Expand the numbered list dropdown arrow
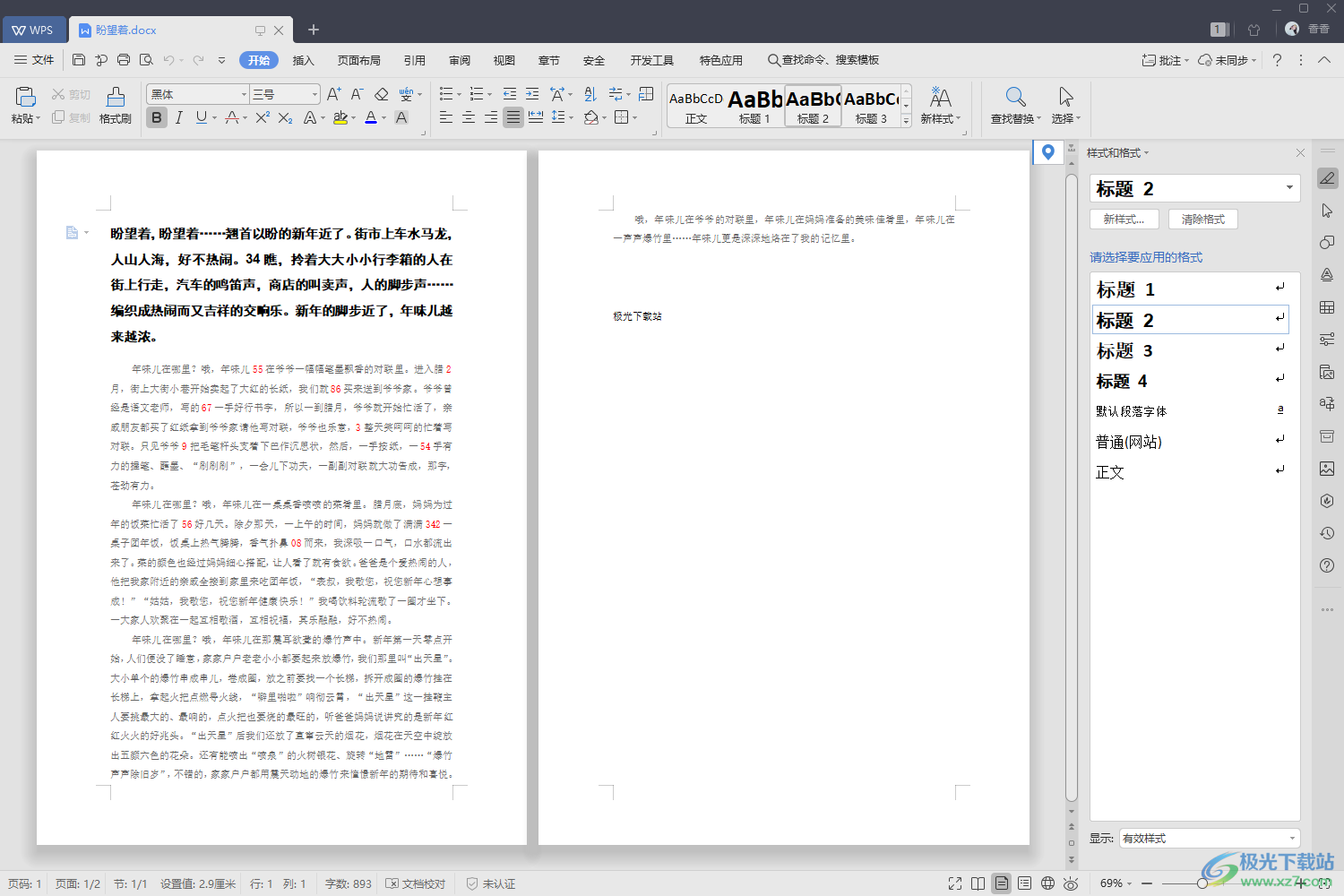Screen dimensions: 1344x896 tap(489, 95)
